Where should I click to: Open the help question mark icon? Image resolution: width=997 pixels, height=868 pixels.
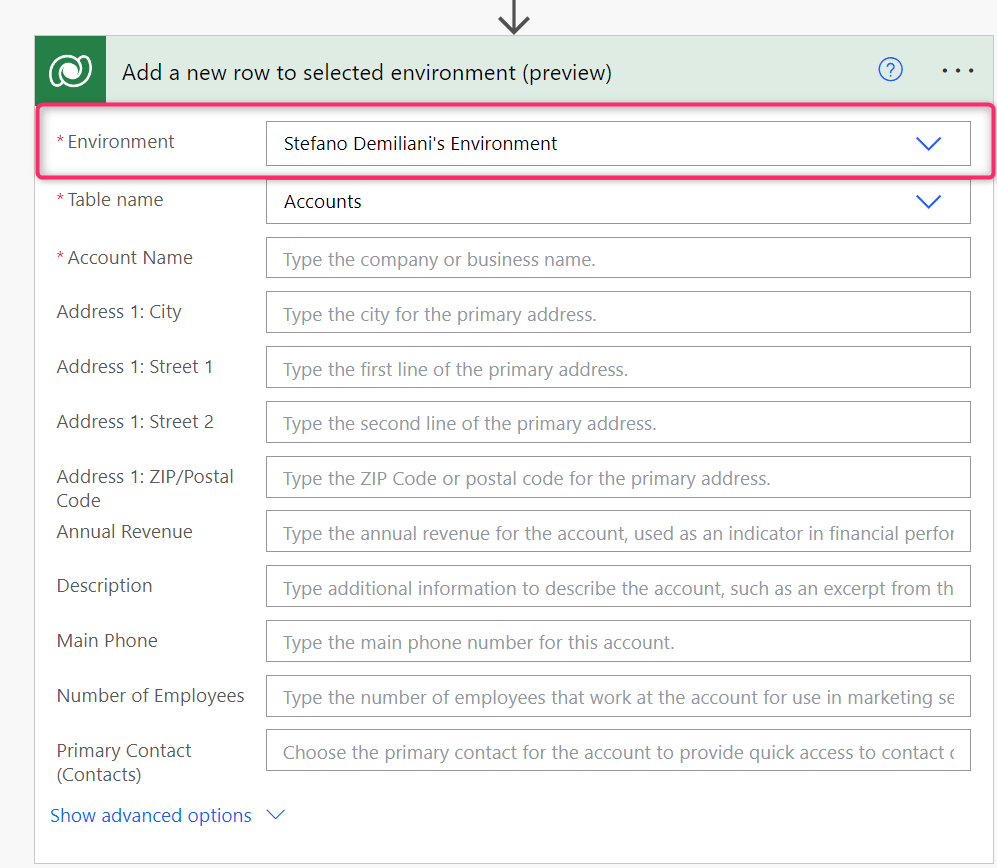(x=890, y=70)
